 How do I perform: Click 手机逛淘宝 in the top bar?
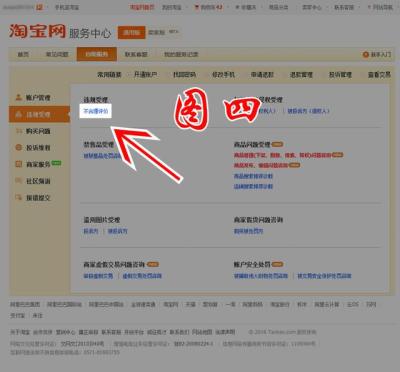pyautogui.click(x=67, y=7)
